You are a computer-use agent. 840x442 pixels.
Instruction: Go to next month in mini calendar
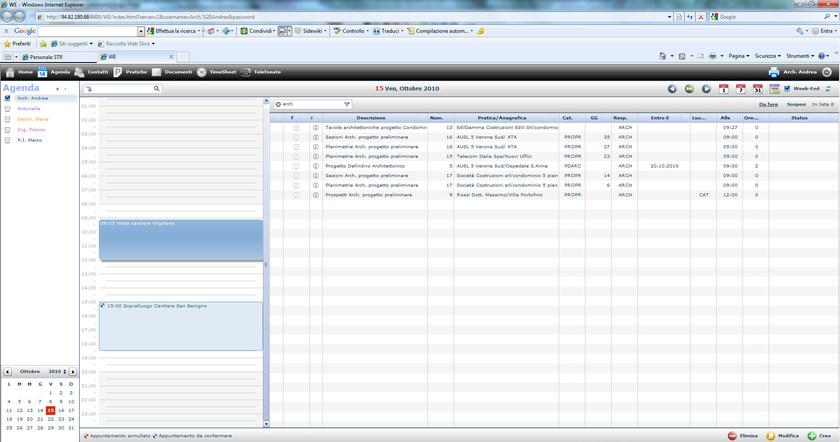pyautogui.click(x=73, y=371)
